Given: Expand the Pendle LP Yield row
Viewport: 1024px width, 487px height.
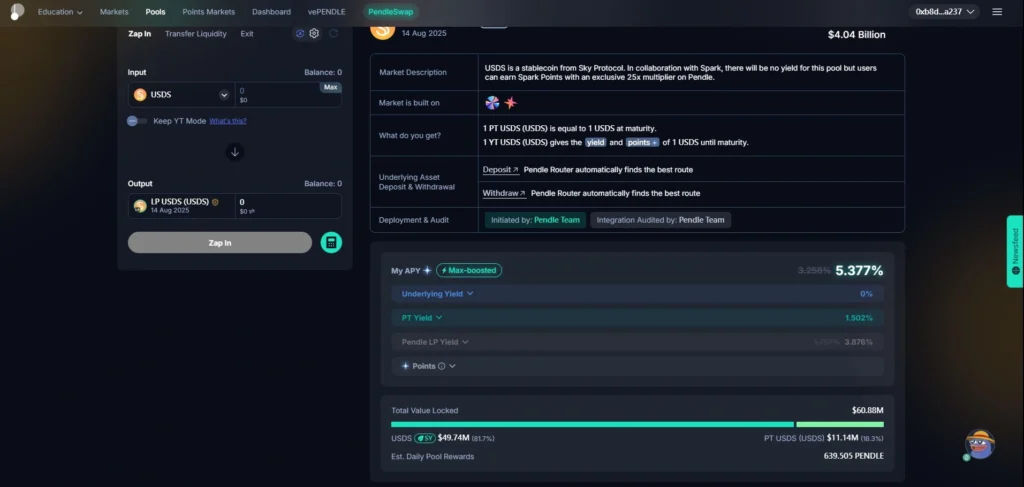Looking at the screenshot, I should pyautogui.click(x=637, y=342).
